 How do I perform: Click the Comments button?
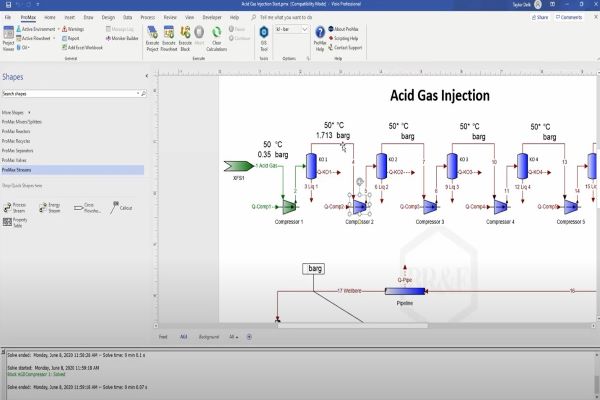coord(569,17)
